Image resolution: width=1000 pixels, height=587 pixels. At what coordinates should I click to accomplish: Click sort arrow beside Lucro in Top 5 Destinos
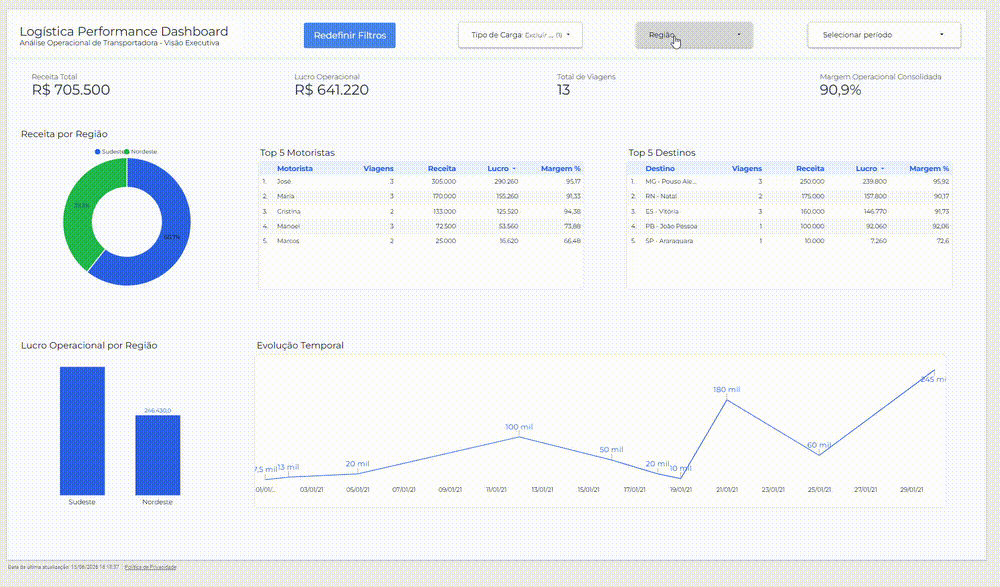pos(883,169)
